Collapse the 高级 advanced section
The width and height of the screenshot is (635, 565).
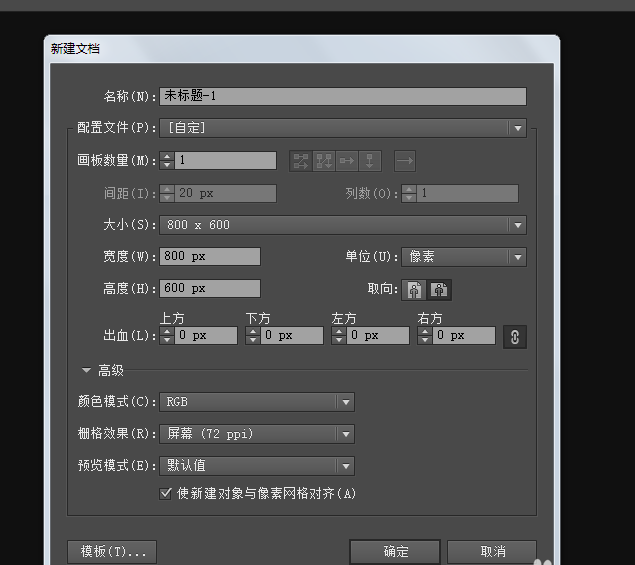[86, 370]
